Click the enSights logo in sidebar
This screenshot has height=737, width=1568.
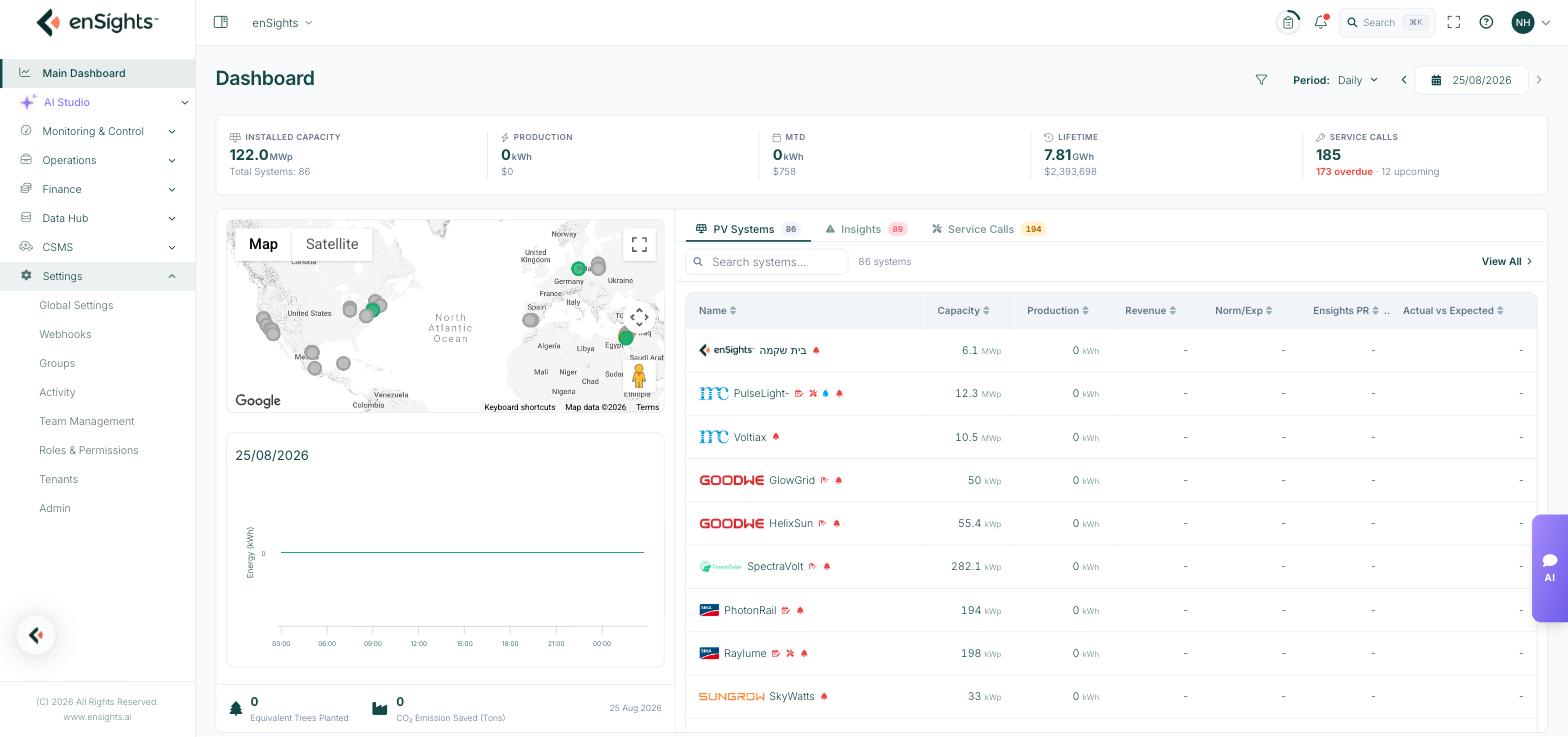97,22
